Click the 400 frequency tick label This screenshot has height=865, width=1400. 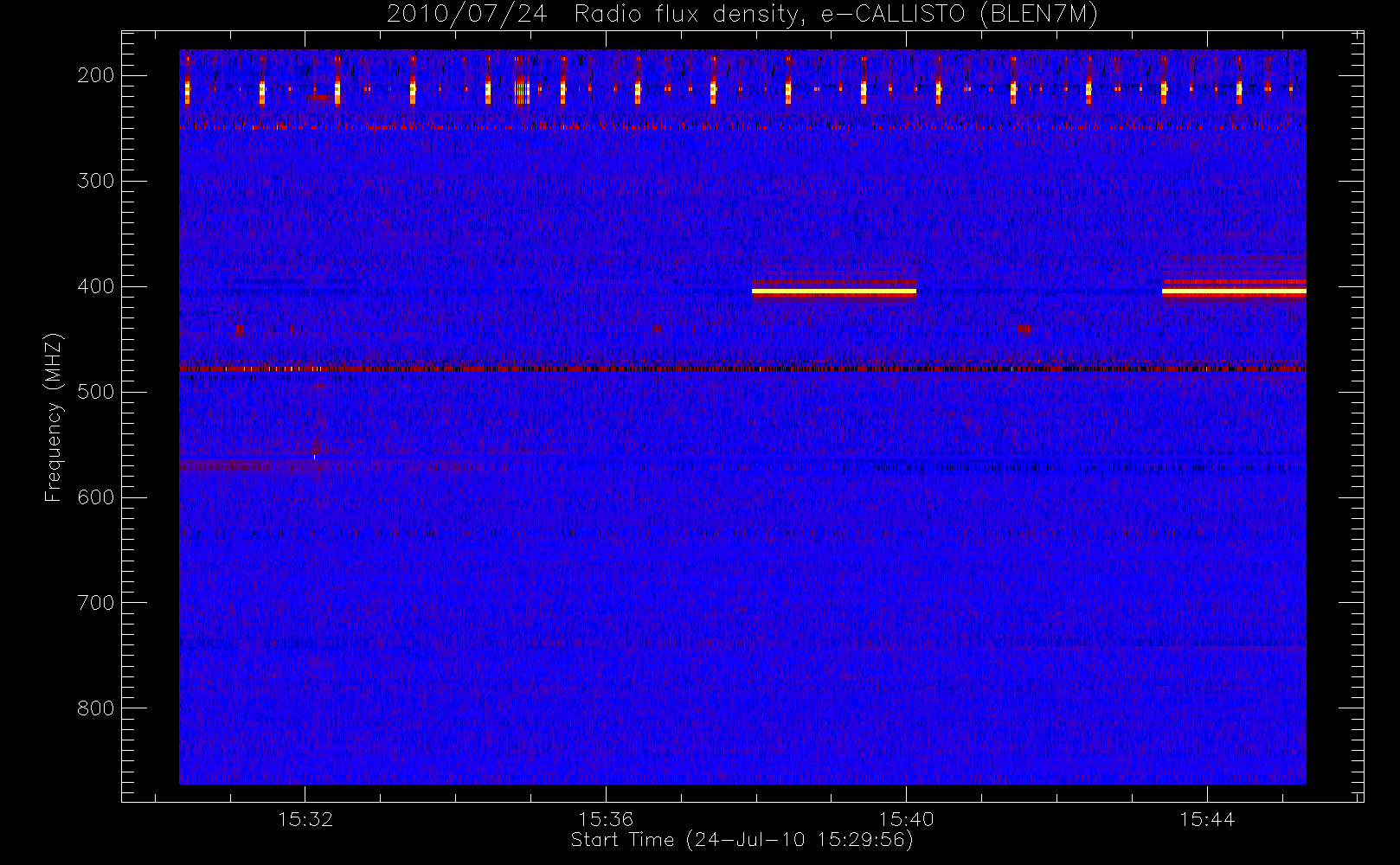pos(95,286)
